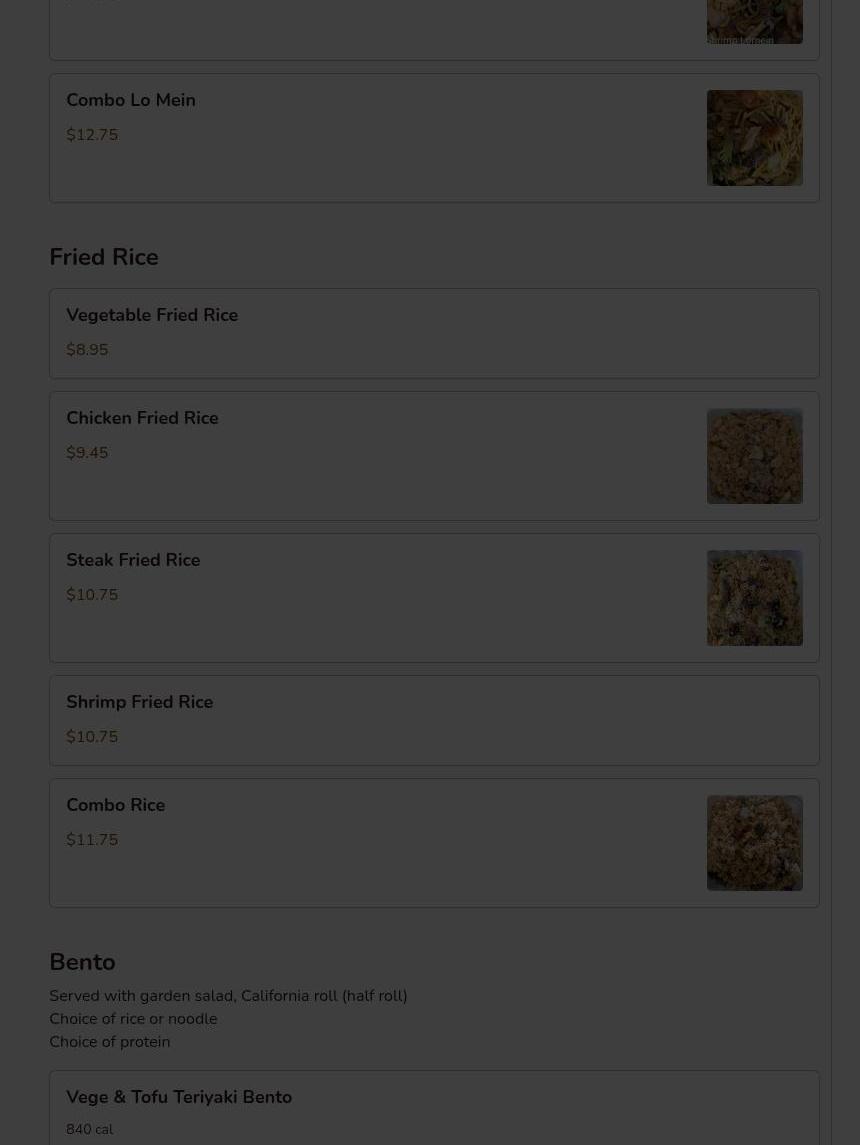Open Vege & Tofu Teriyaki Bento item

(179, 1097)
